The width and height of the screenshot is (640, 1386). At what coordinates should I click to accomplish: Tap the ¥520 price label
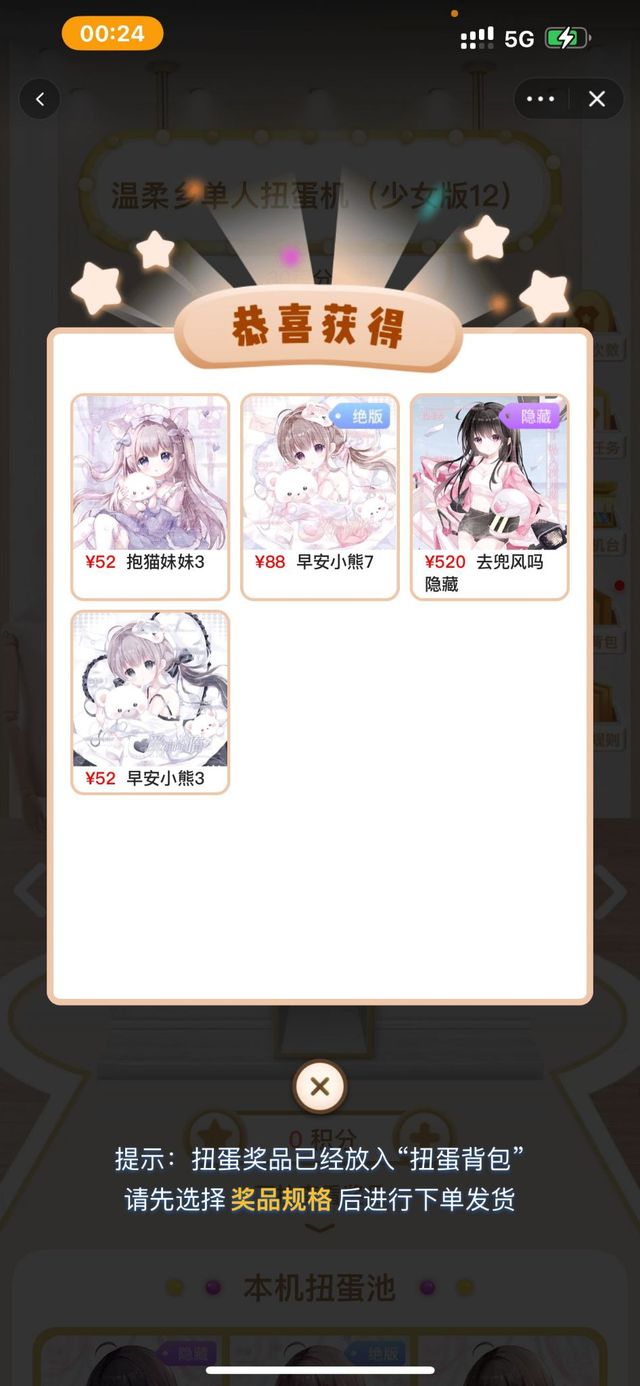pos(445,562)
